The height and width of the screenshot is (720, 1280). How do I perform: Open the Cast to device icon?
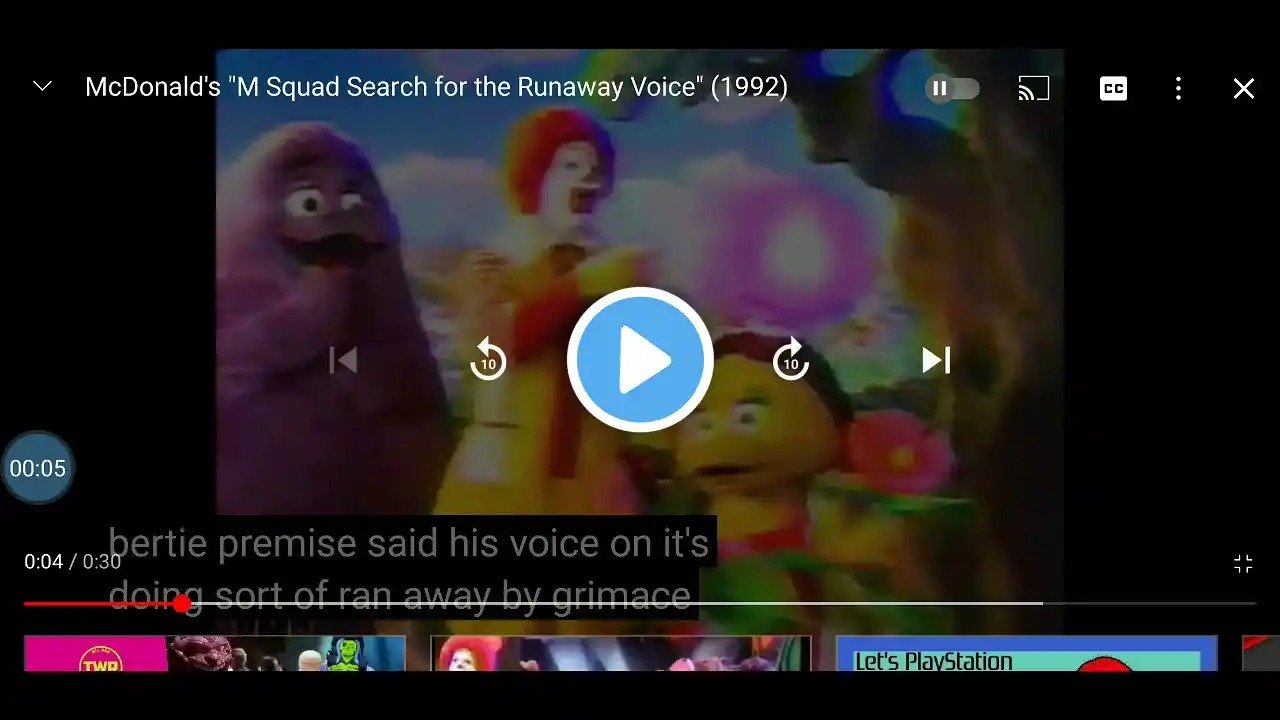coord(1033,88)
